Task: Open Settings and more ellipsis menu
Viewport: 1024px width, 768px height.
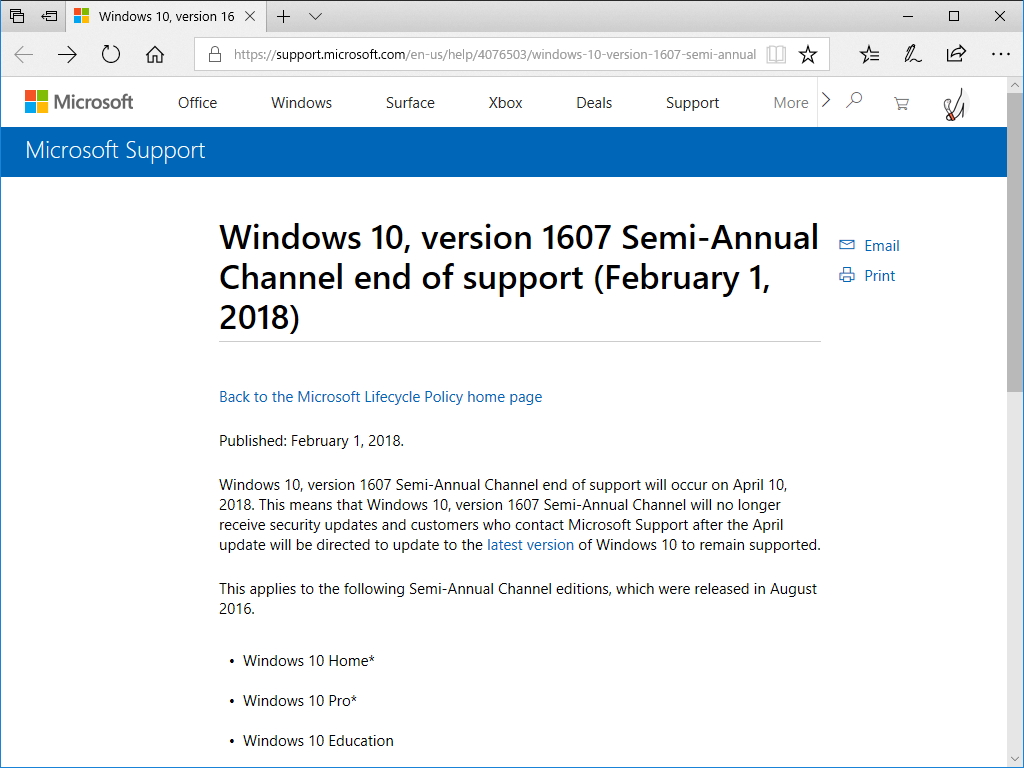Action: 1000,55
